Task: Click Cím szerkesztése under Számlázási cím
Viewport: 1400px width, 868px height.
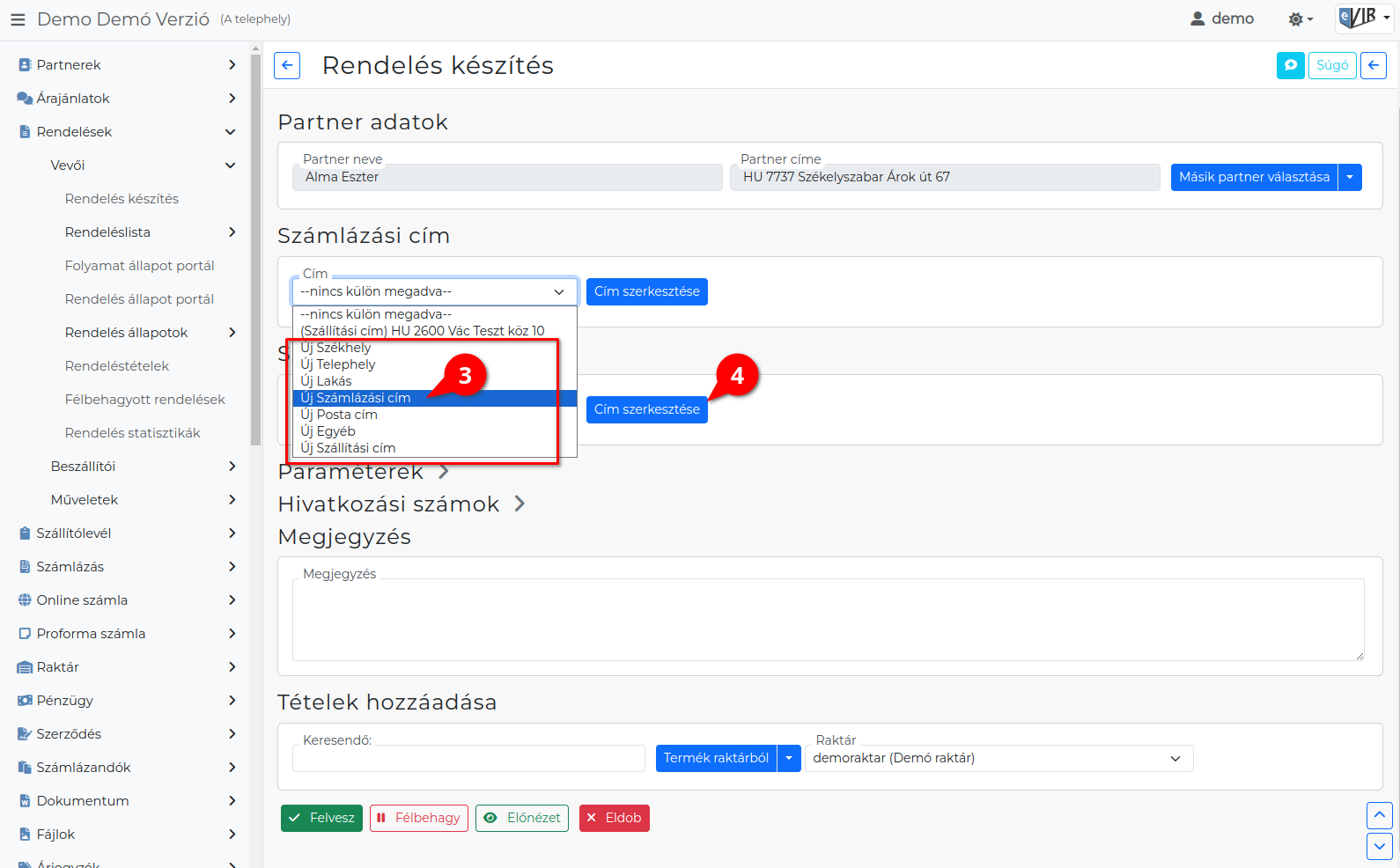Action: (647, 291)
